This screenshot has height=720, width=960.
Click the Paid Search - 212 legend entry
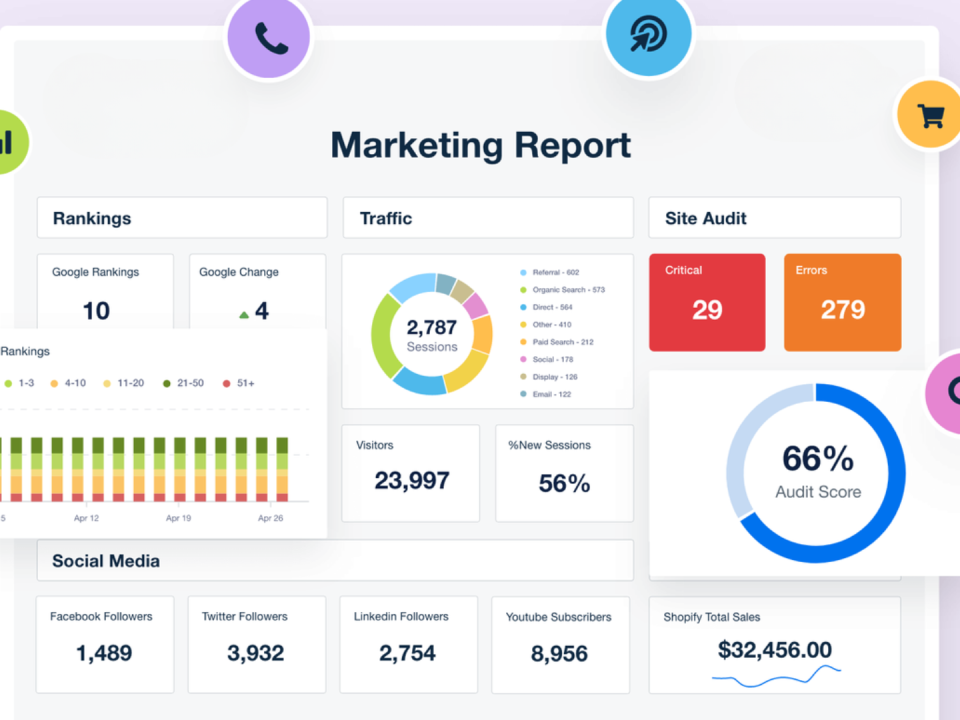click(x=557, y=342)
